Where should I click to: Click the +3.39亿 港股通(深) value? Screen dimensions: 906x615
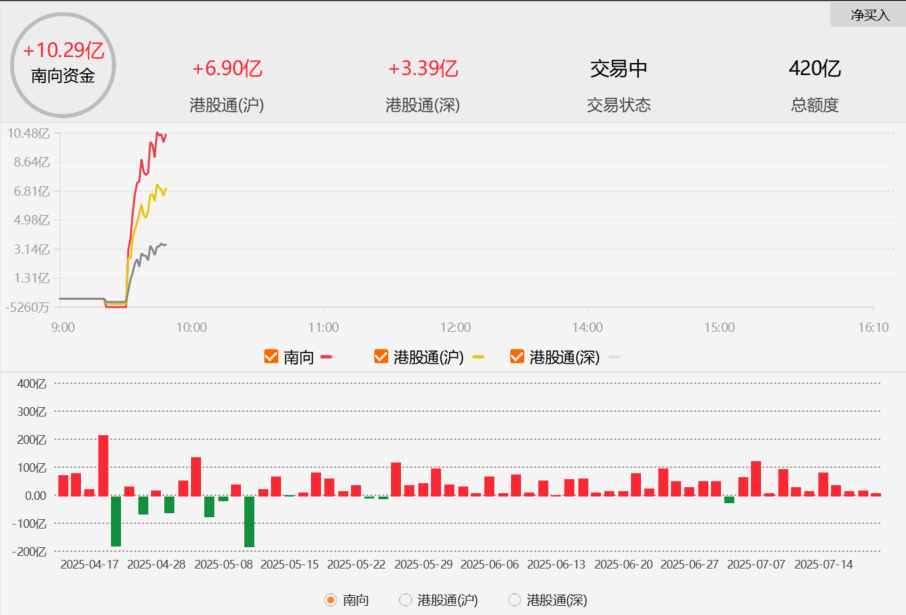point(423,69)
